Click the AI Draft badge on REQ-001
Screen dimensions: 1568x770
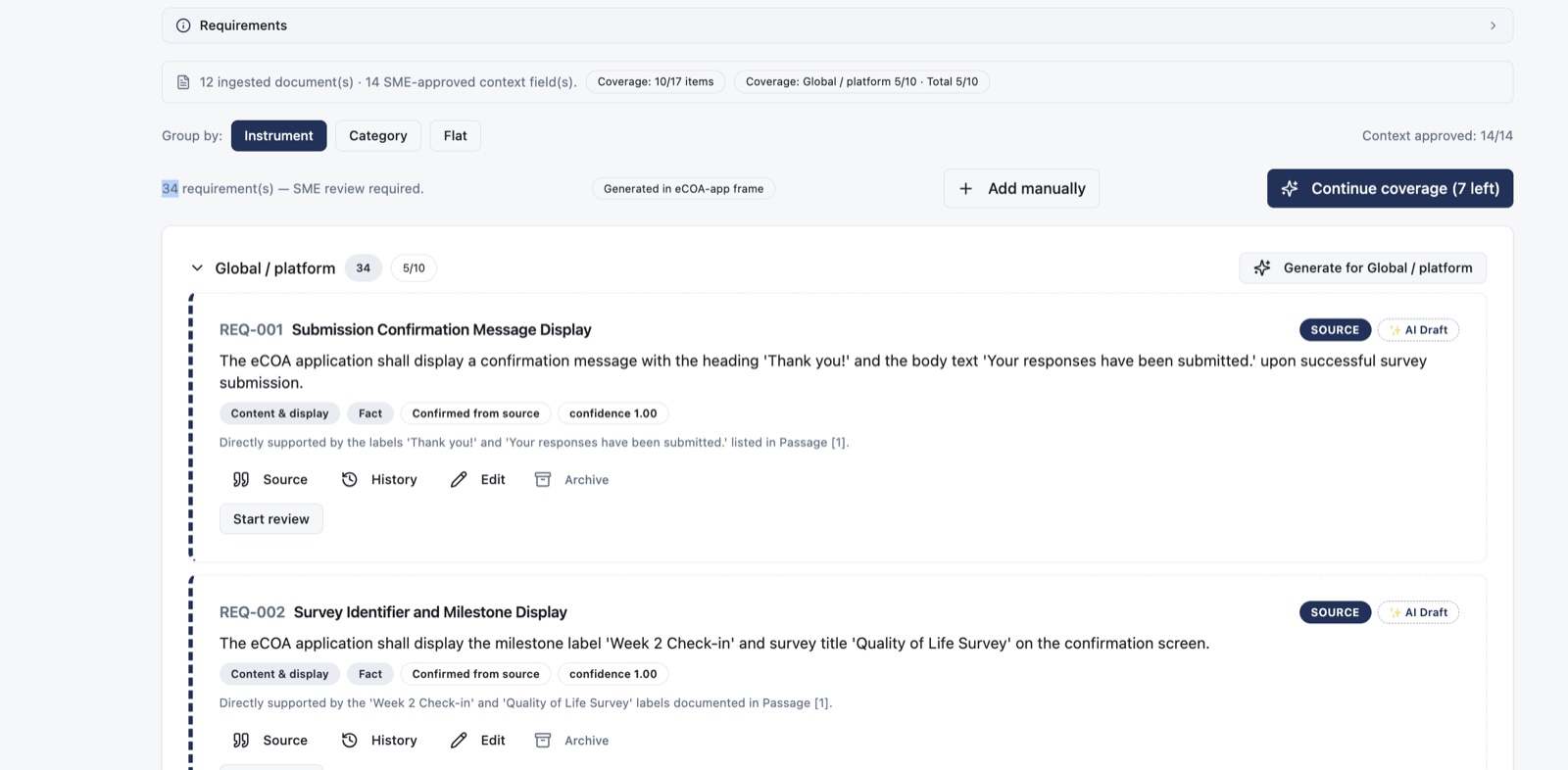click(1418, 330)
